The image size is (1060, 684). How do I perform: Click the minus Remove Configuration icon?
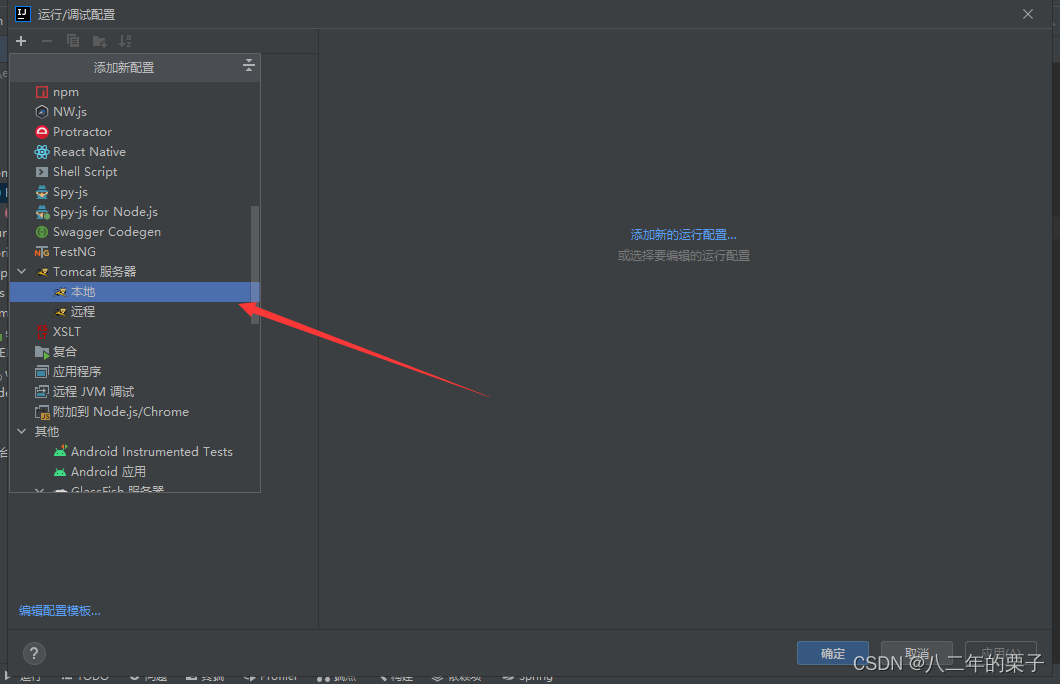tap(47, 41)
